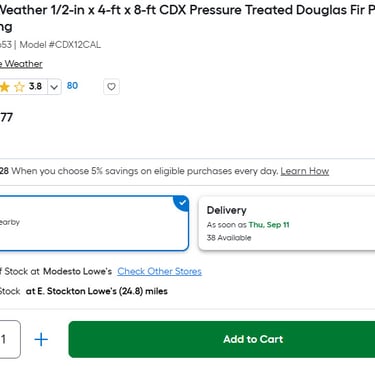This screenshot has height=366, width=375.
Task: Click the Add to Cart button
Action: point(222,339)
